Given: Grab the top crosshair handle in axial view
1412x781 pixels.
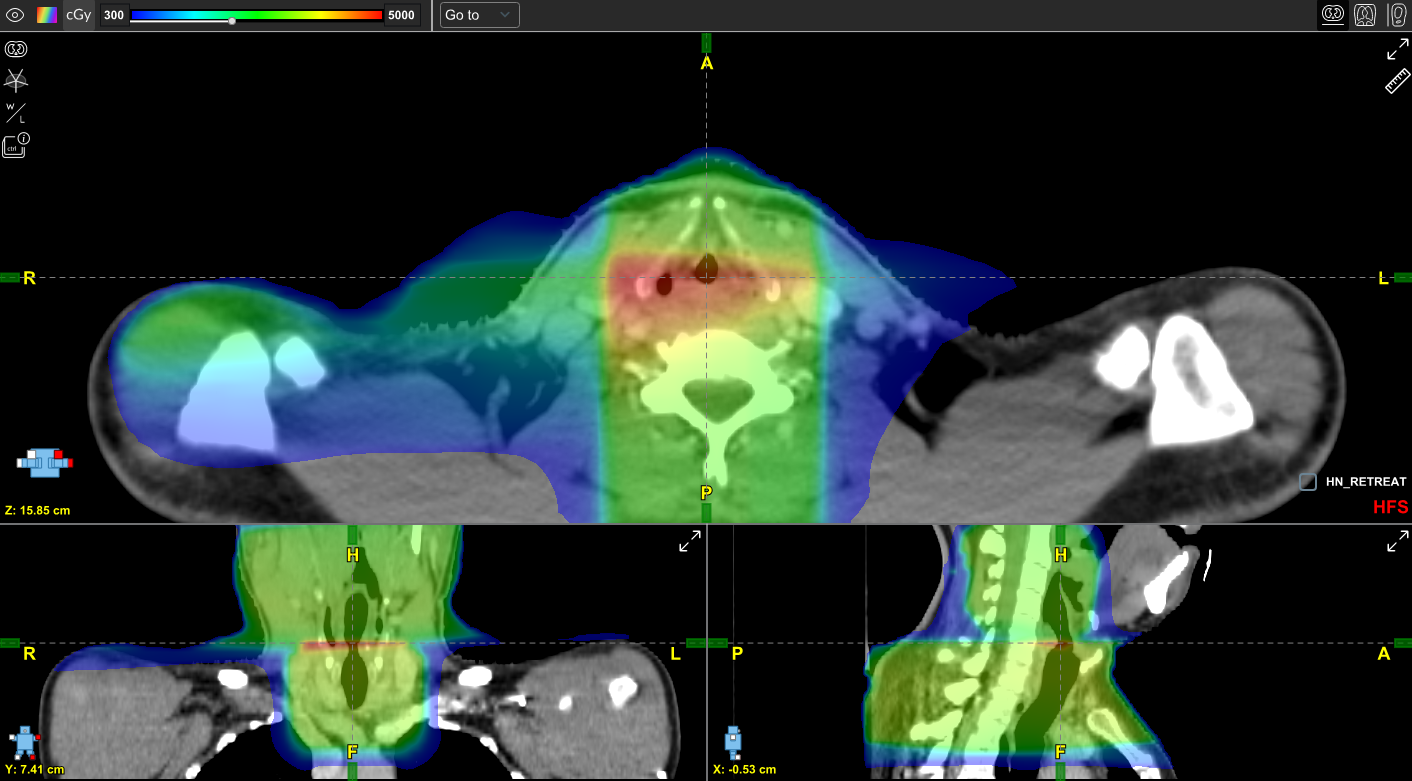Looking at the screenshot, I should [706, 42].
